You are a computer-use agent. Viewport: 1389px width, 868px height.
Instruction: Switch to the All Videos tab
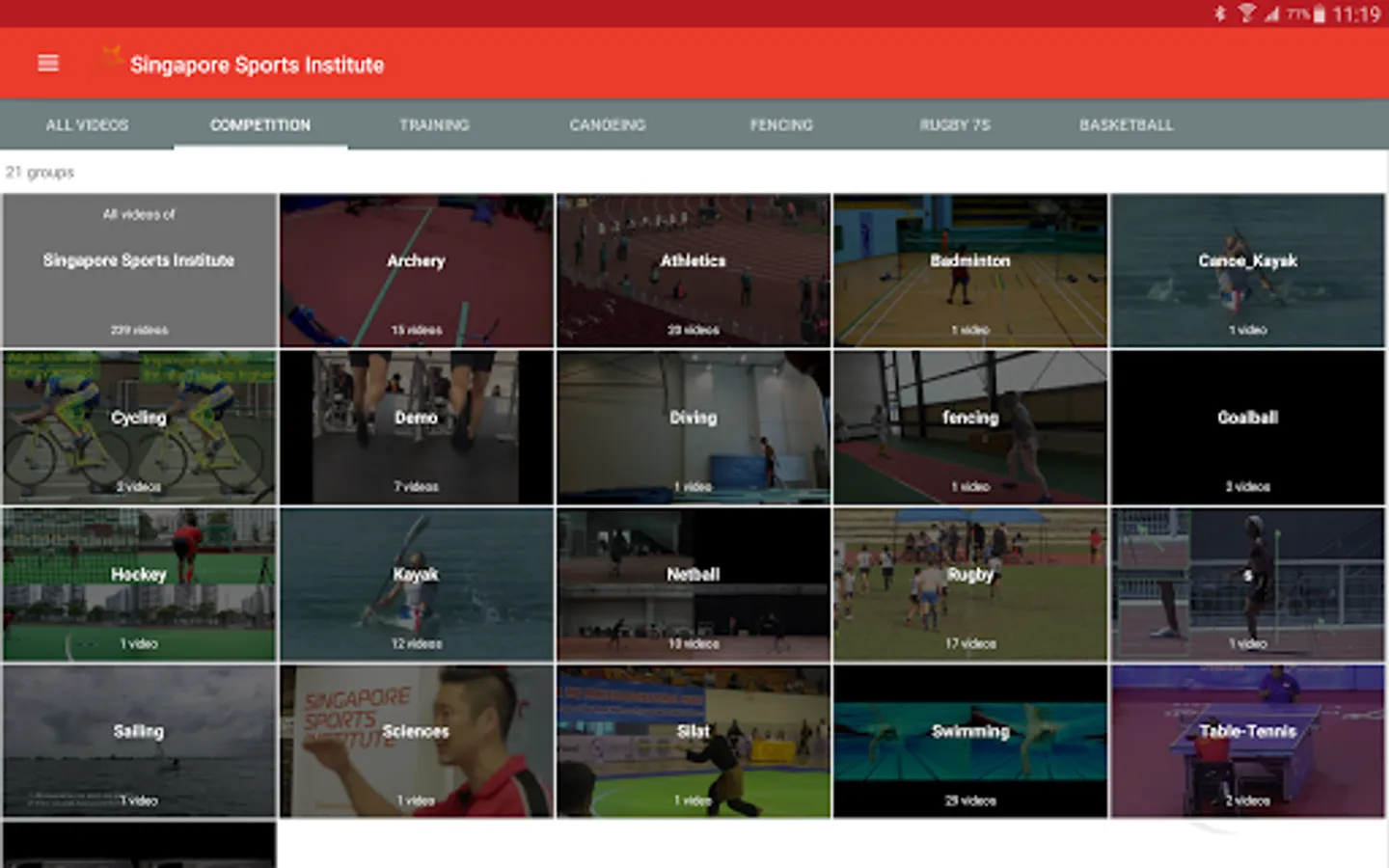(x=87, y=125)
